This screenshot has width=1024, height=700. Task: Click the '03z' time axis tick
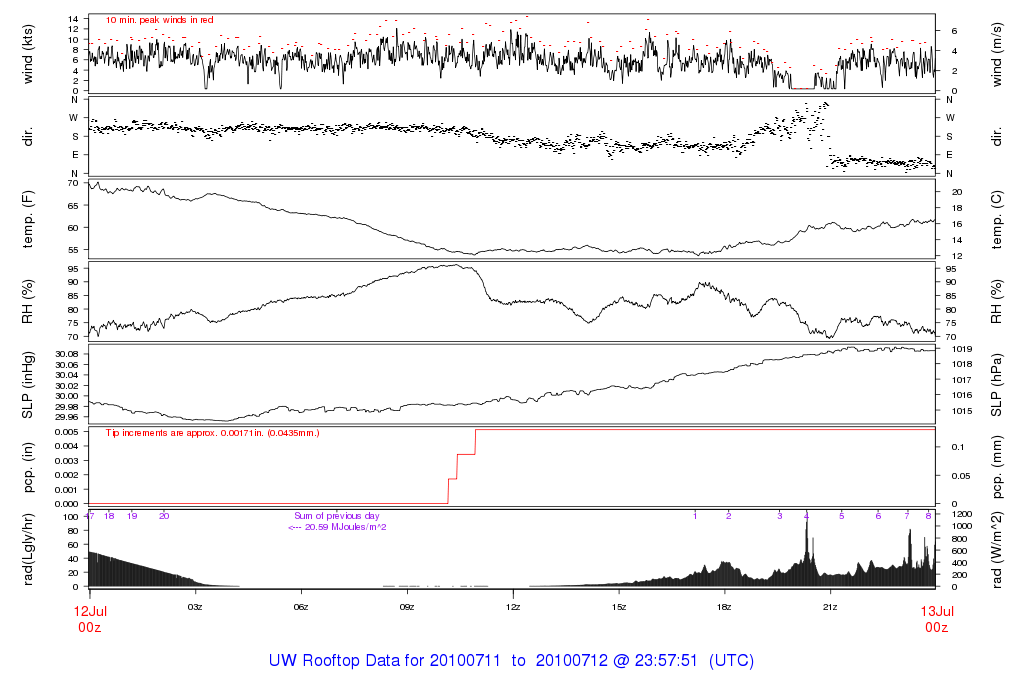(195, 607)
